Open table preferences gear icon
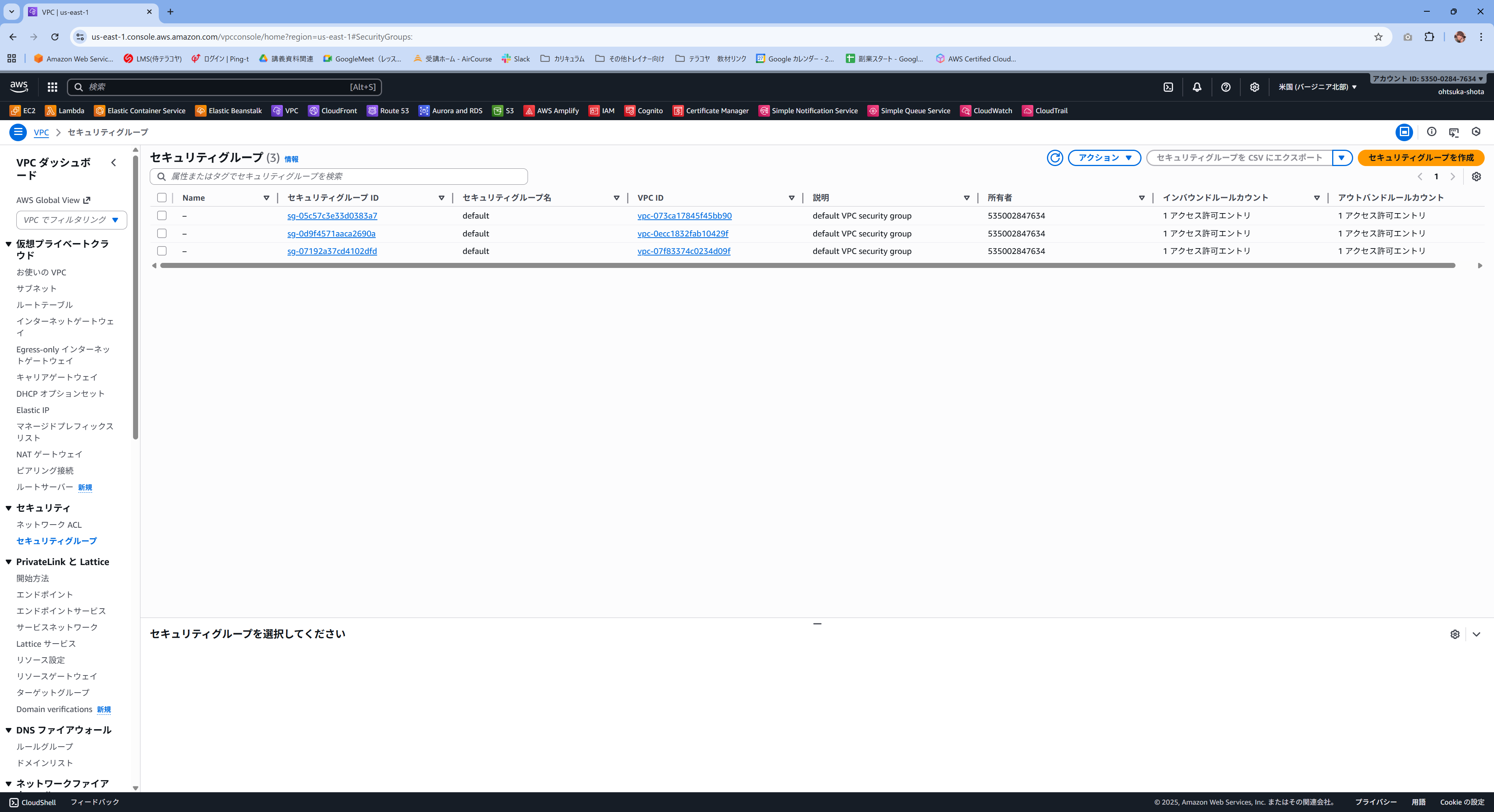 click(1476, 177)
